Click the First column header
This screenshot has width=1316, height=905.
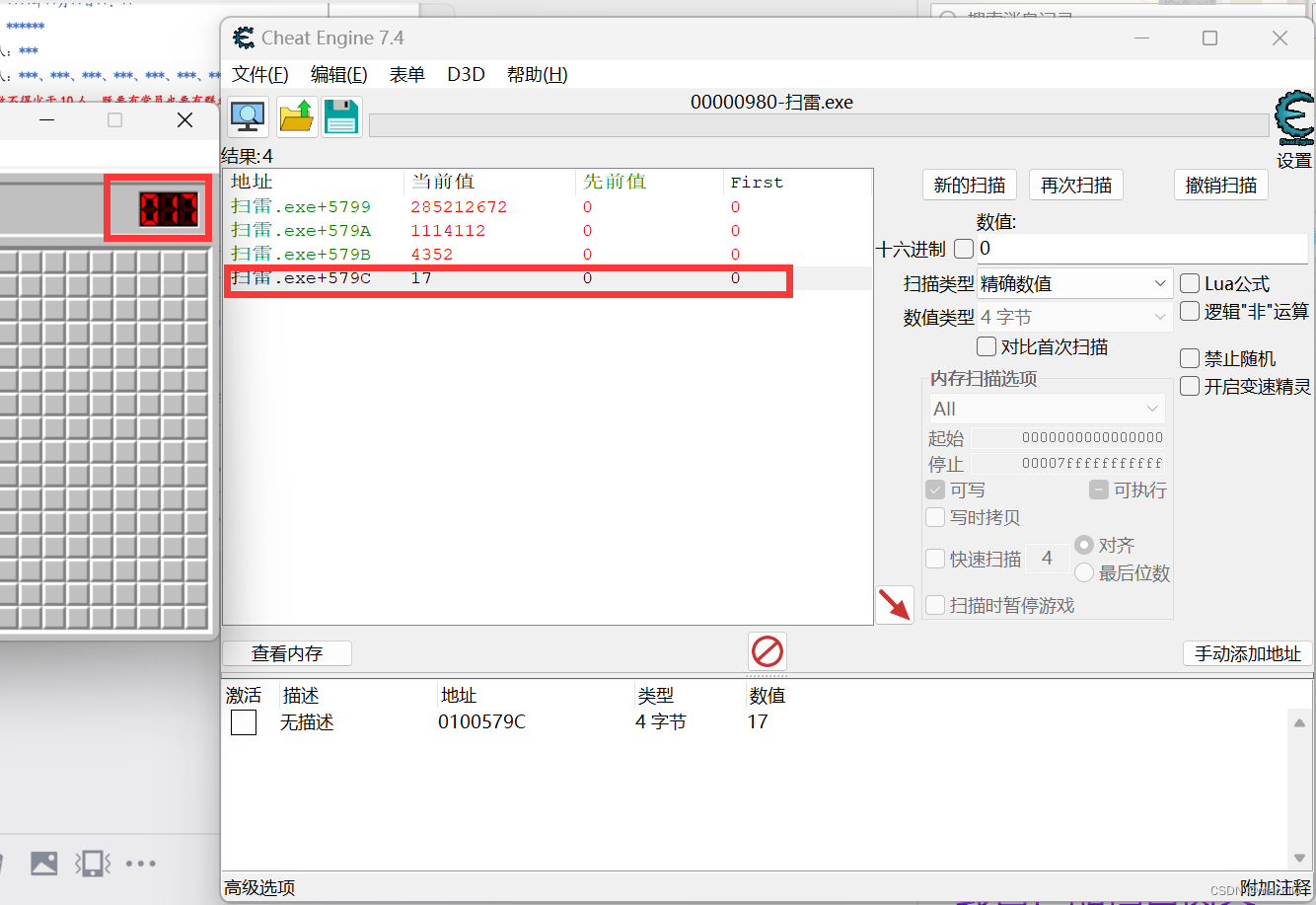797,182
